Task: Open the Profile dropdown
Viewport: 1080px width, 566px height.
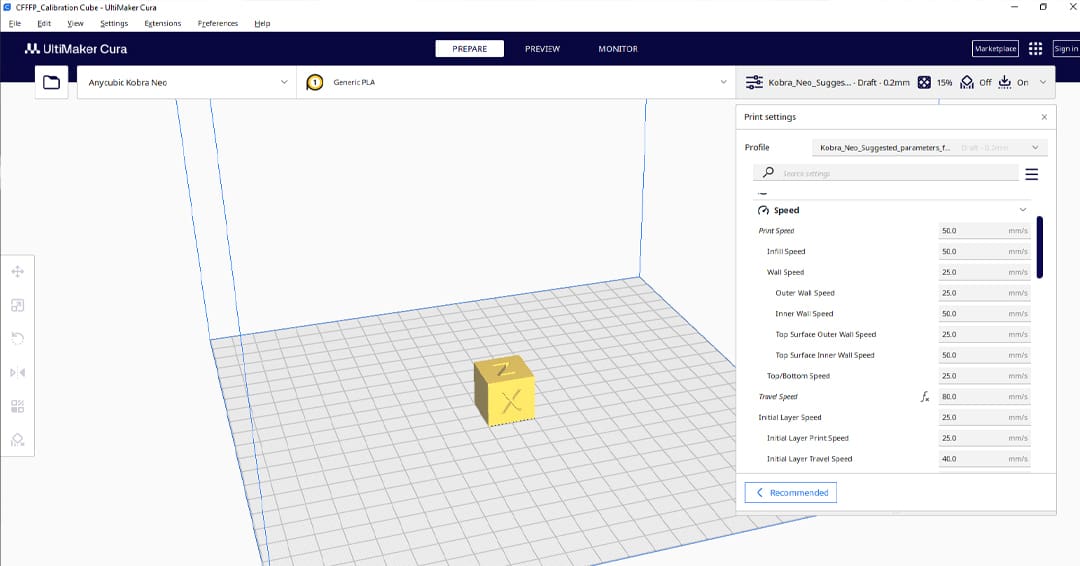Action: point(930,147)
